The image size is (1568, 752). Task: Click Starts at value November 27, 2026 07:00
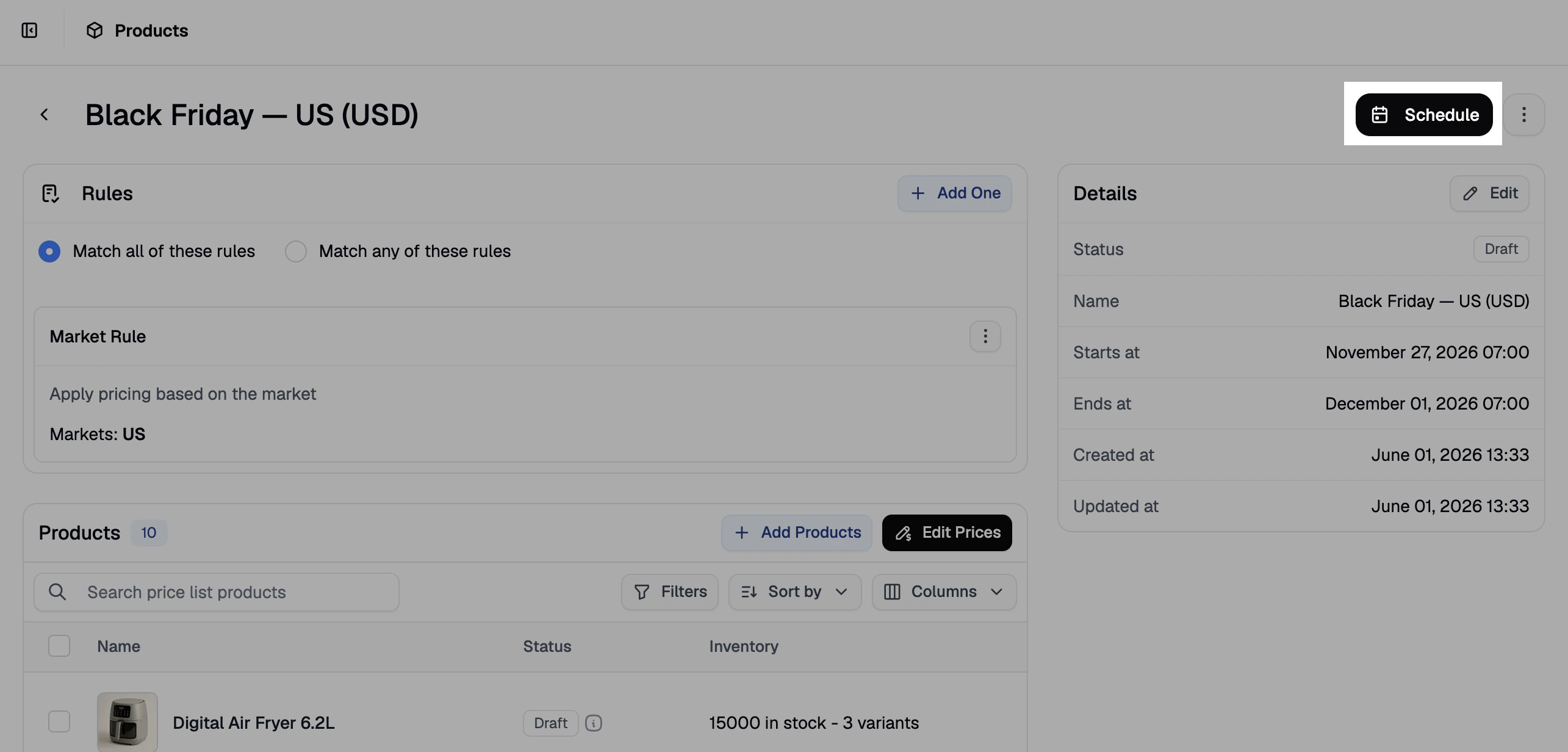click(1428, 353)
